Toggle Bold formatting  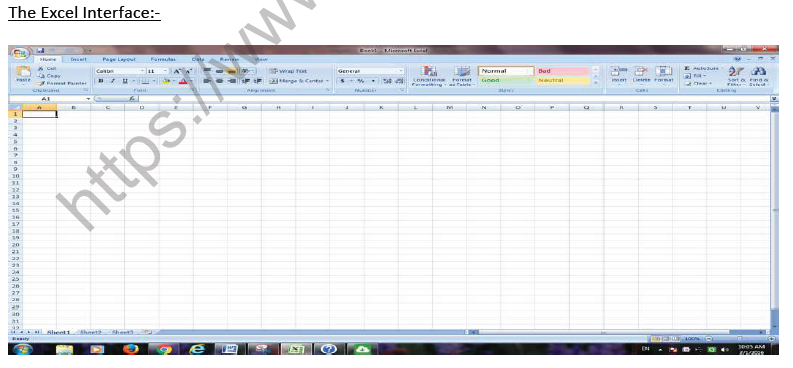point(101,81)
